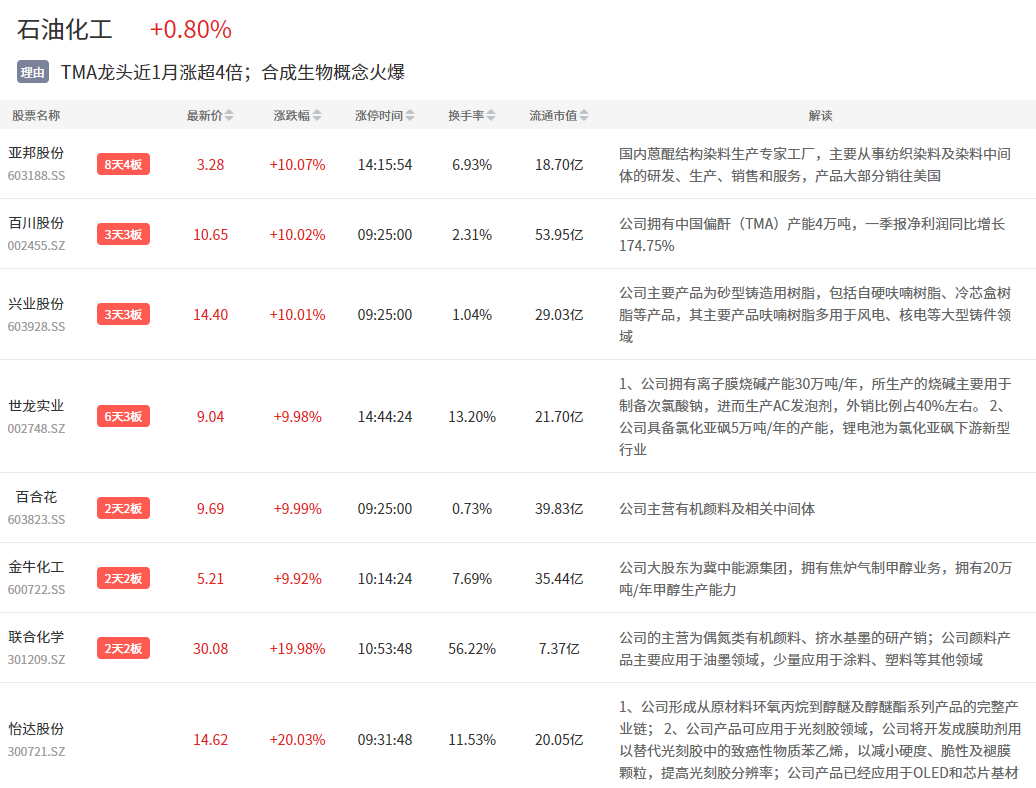Screen dimensions: 1036x788
Task: Click 股票名称 column header
Action: tap(36, 116)
